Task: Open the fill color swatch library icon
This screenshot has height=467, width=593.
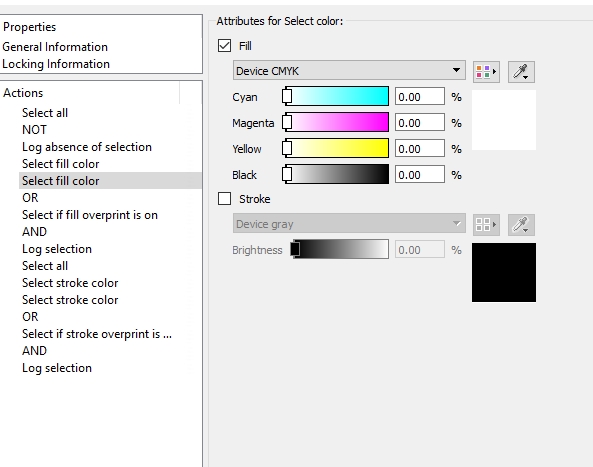Action: (486, 71)
